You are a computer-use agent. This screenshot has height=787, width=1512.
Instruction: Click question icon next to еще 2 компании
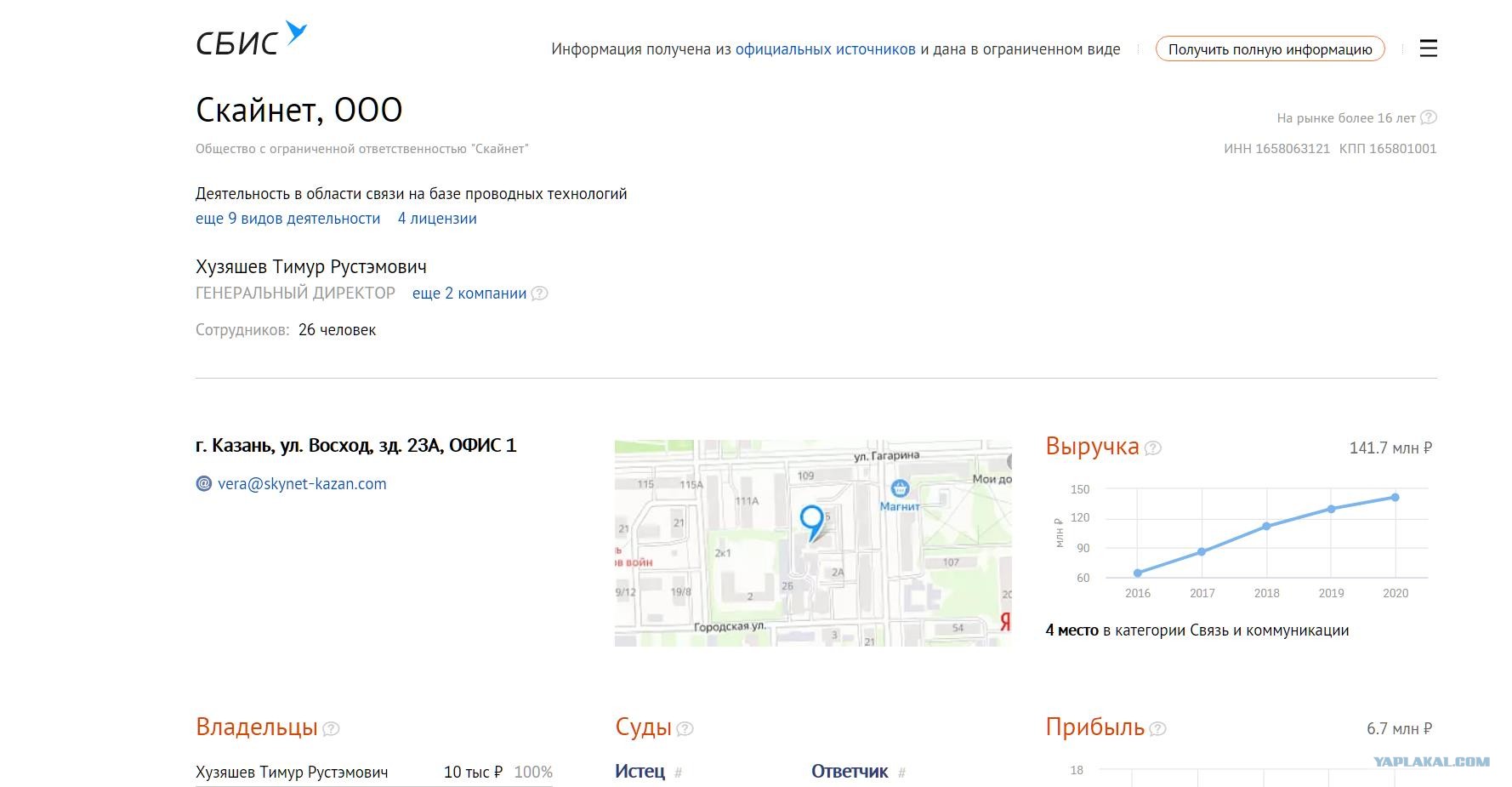pyautogui.click(x=539, y=294)
